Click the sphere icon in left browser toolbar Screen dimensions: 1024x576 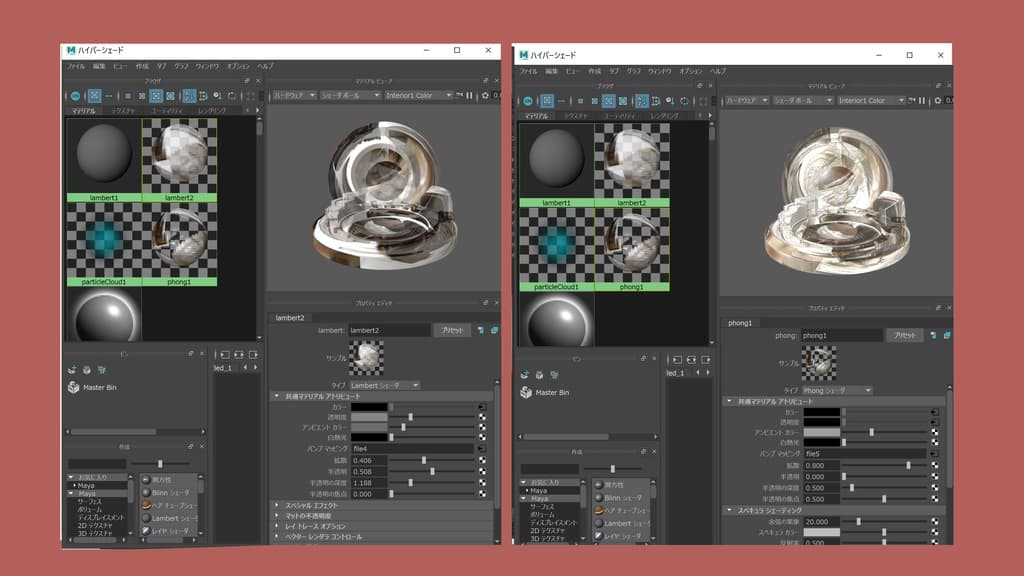click(x=76, y=96)
